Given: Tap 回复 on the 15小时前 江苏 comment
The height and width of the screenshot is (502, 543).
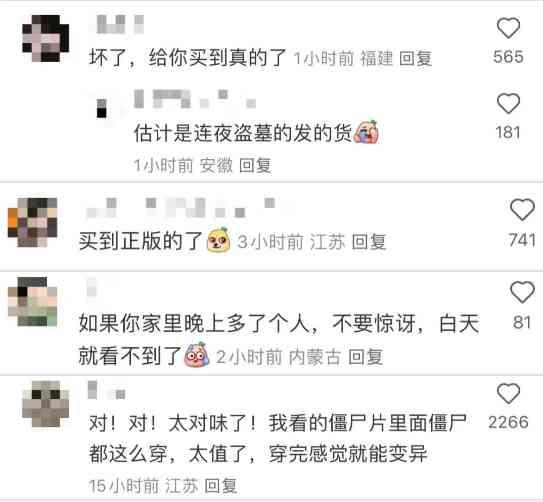Looking at the screenshot, I should (x=221, y=485).
